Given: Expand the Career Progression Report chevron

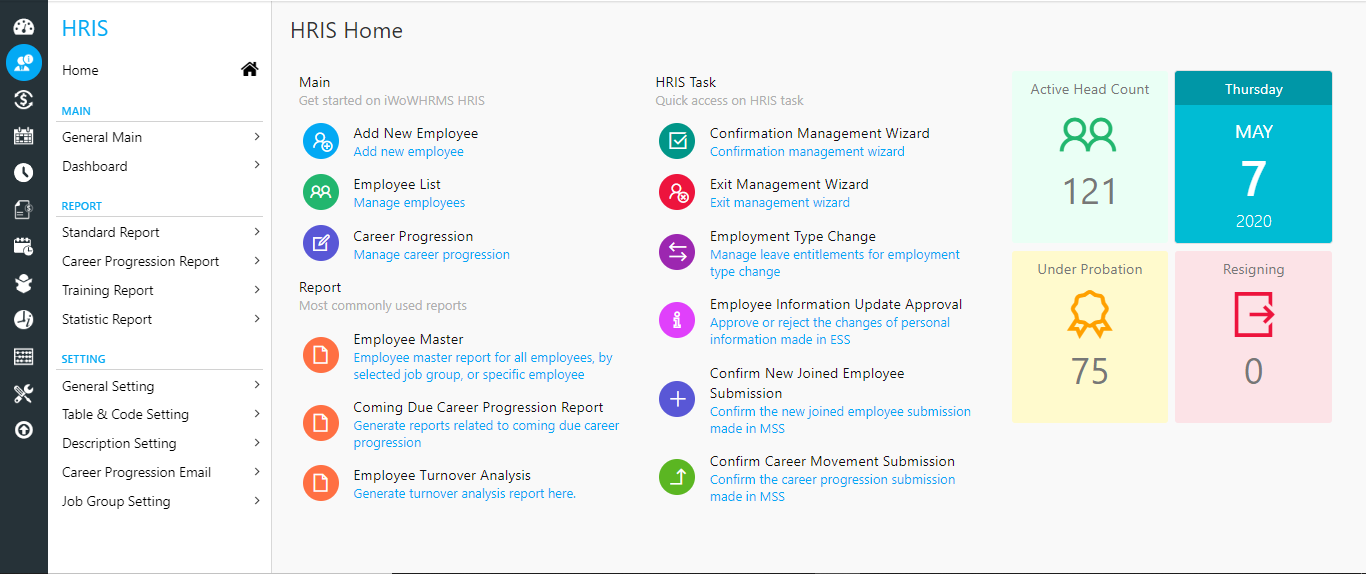Looking at the screenshot, I should click(257, 261).
